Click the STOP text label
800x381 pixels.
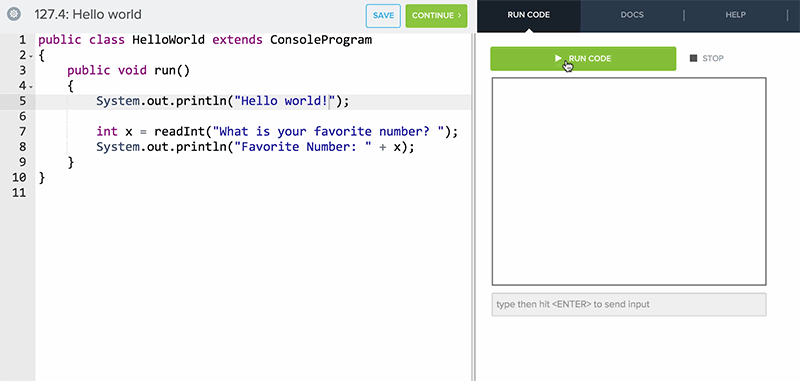[x=713, y=58]
